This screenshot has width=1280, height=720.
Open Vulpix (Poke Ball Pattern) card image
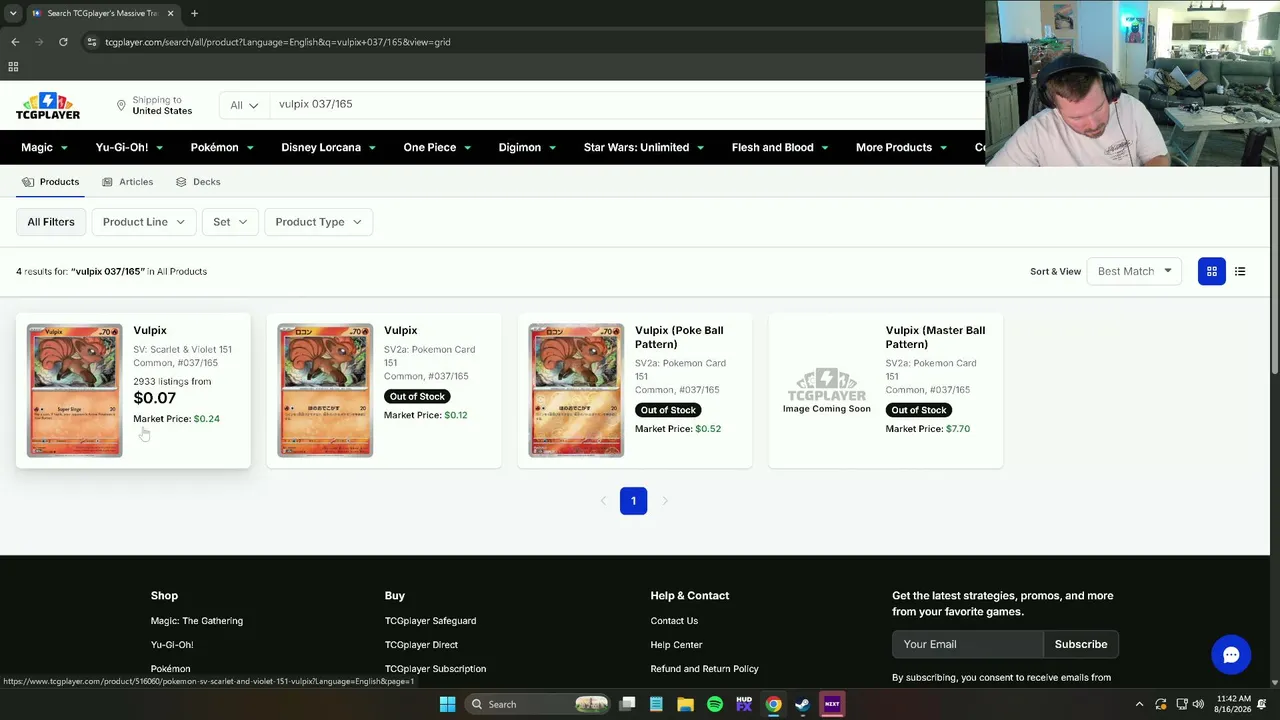pos(576,390)
